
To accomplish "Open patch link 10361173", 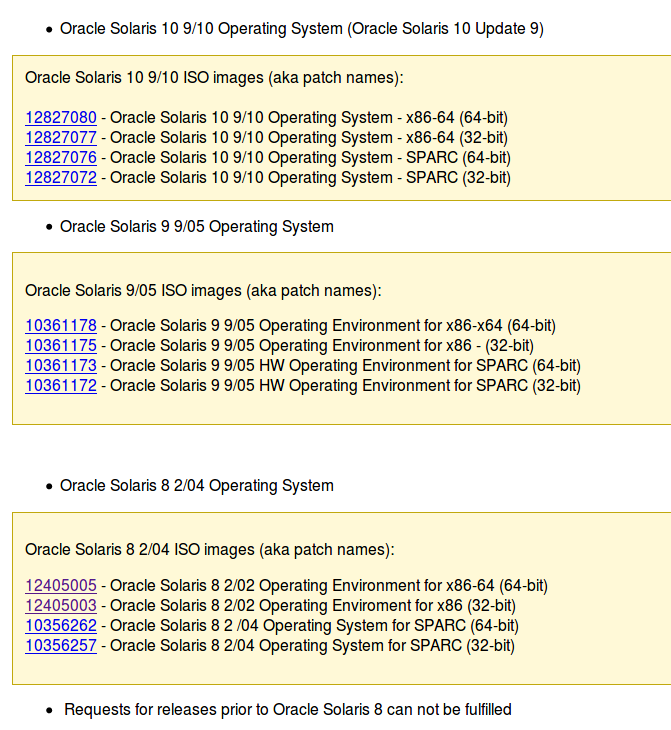I will coord(61,365).
